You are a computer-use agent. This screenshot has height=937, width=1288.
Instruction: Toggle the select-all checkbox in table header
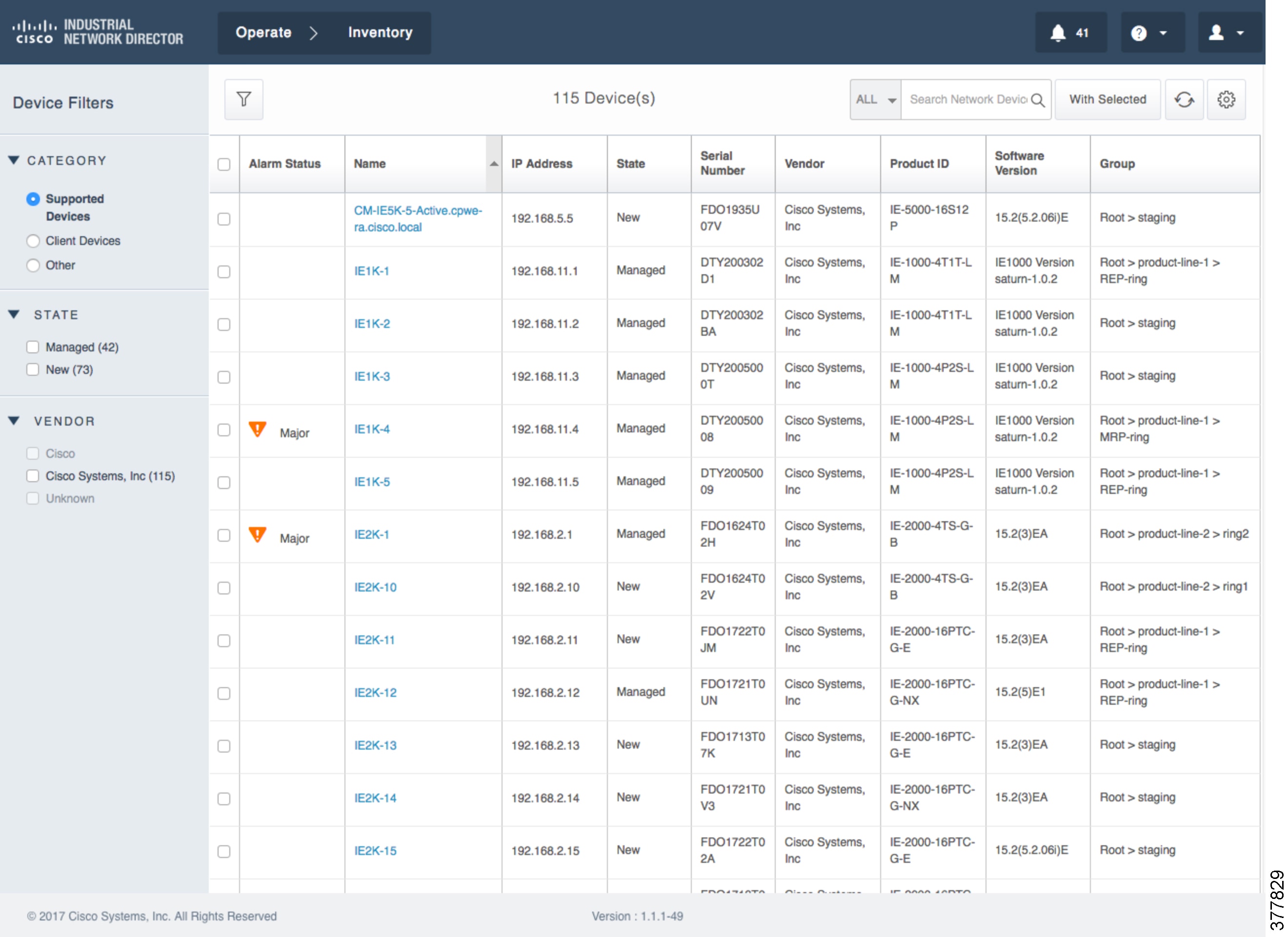click(x=224, y=164)
